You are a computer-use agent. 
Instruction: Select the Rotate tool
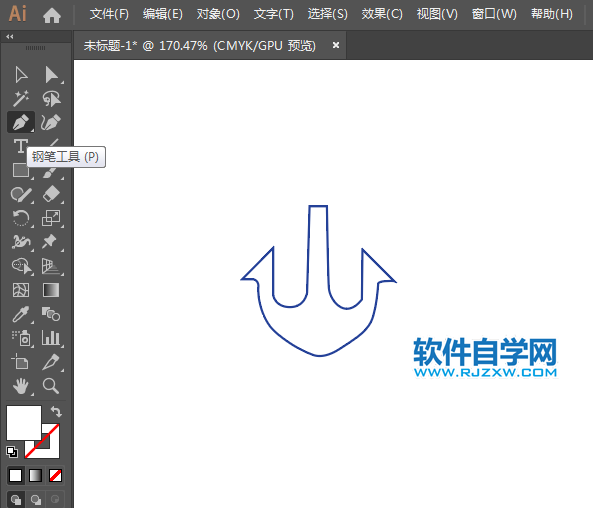point(21,218)
